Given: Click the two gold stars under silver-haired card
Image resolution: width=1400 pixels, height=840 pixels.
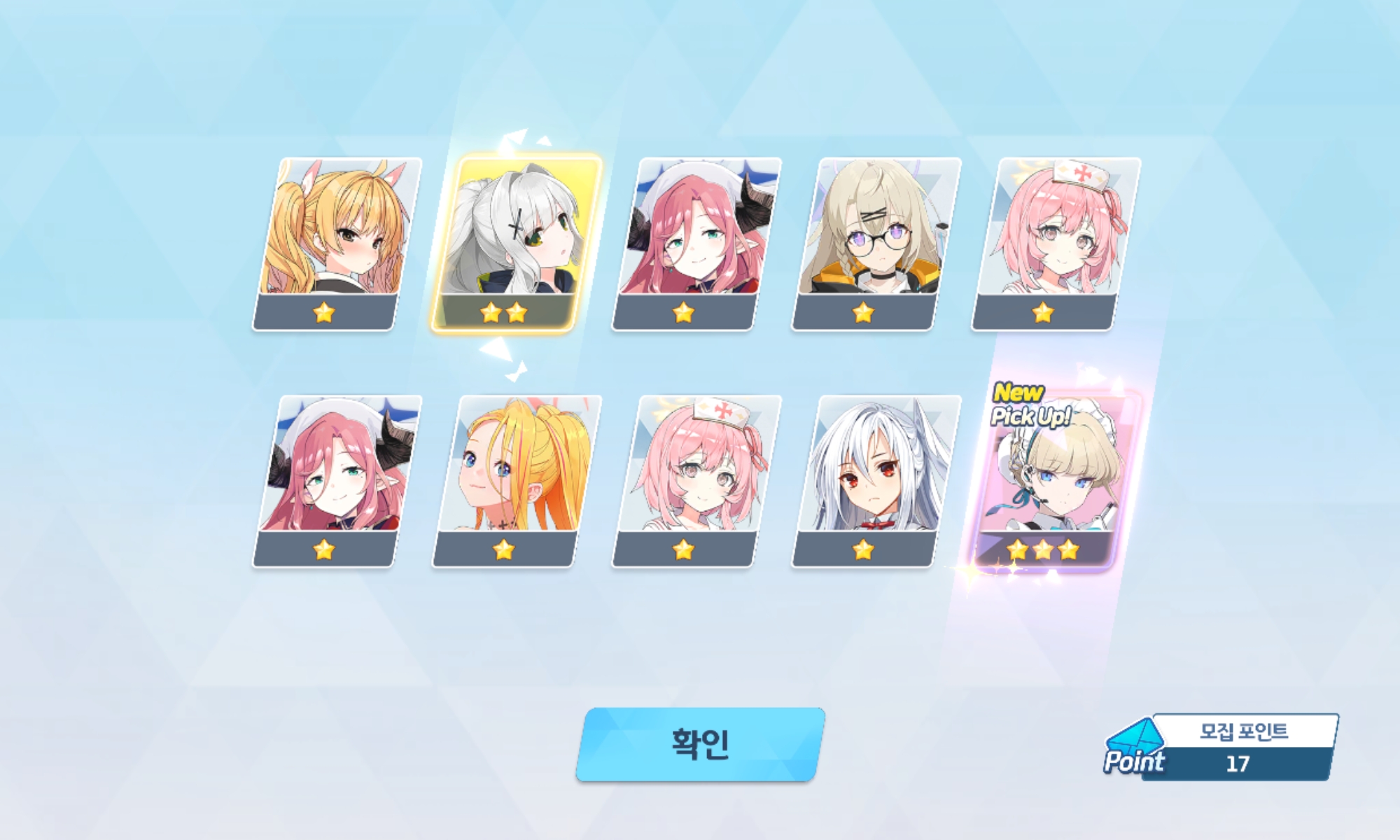Looking at the screenshot, I should click(x=504, y=313).
